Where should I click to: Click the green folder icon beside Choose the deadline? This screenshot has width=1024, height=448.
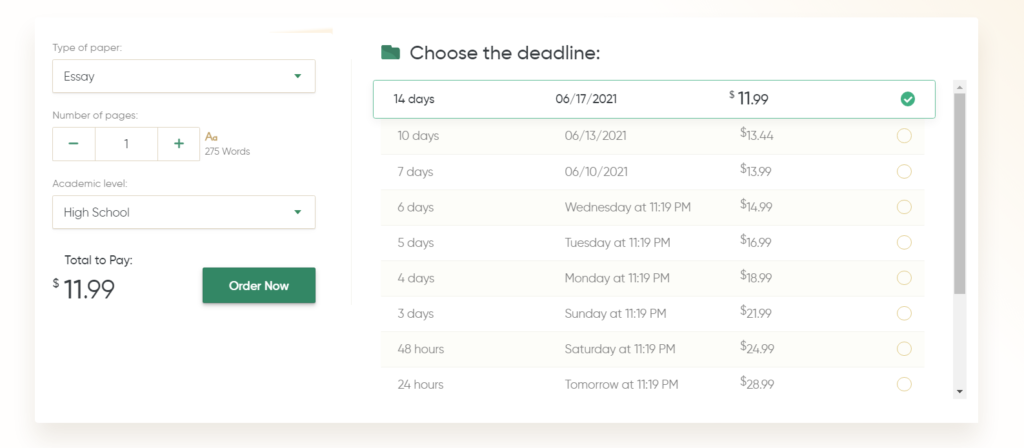tap(391, 52)
